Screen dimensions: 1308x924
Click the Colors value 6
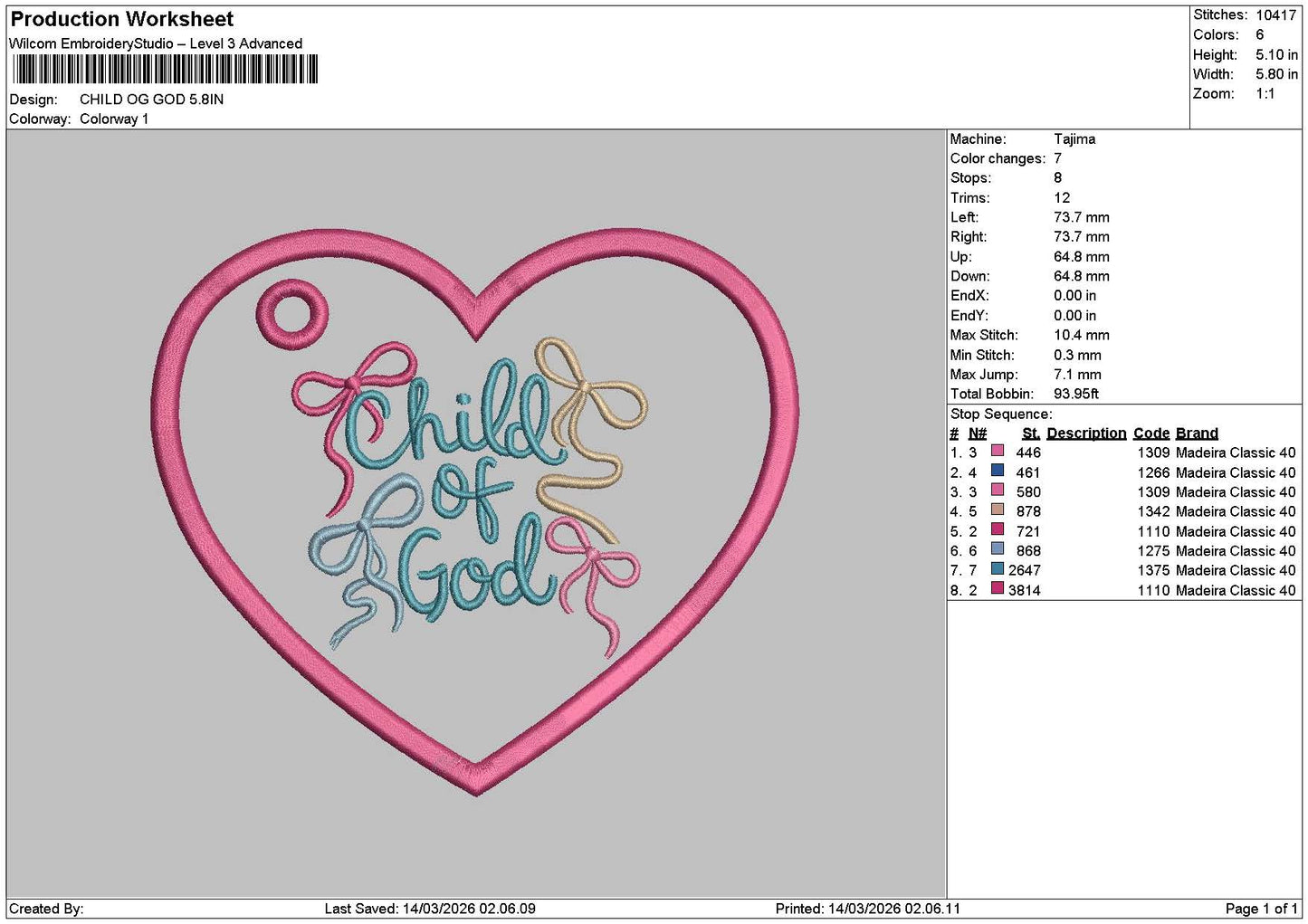click(1260, 34)
